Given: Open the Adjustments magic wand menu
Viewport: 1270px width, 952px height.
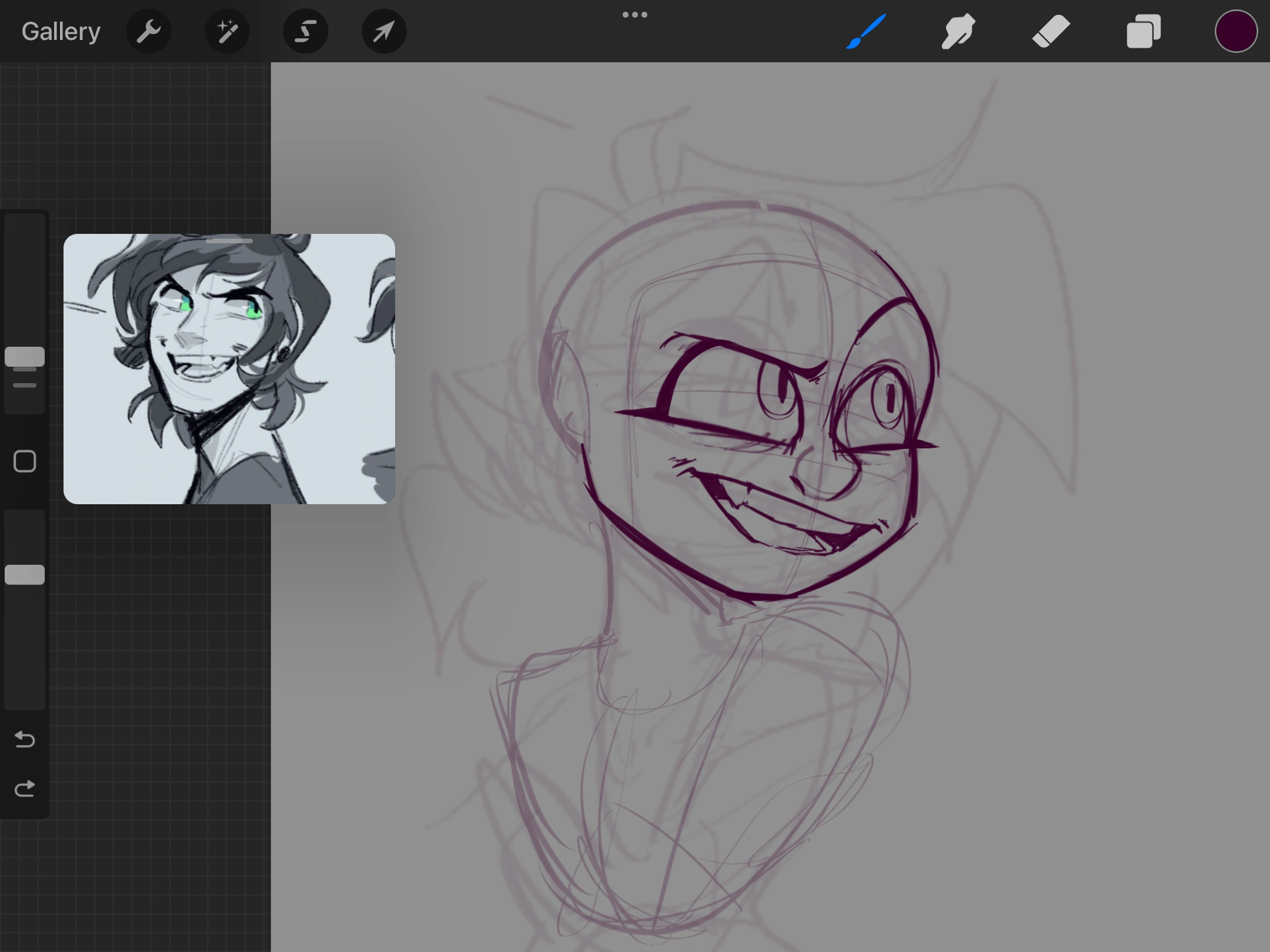Looking at the screenshot, I should click(227, 31).
